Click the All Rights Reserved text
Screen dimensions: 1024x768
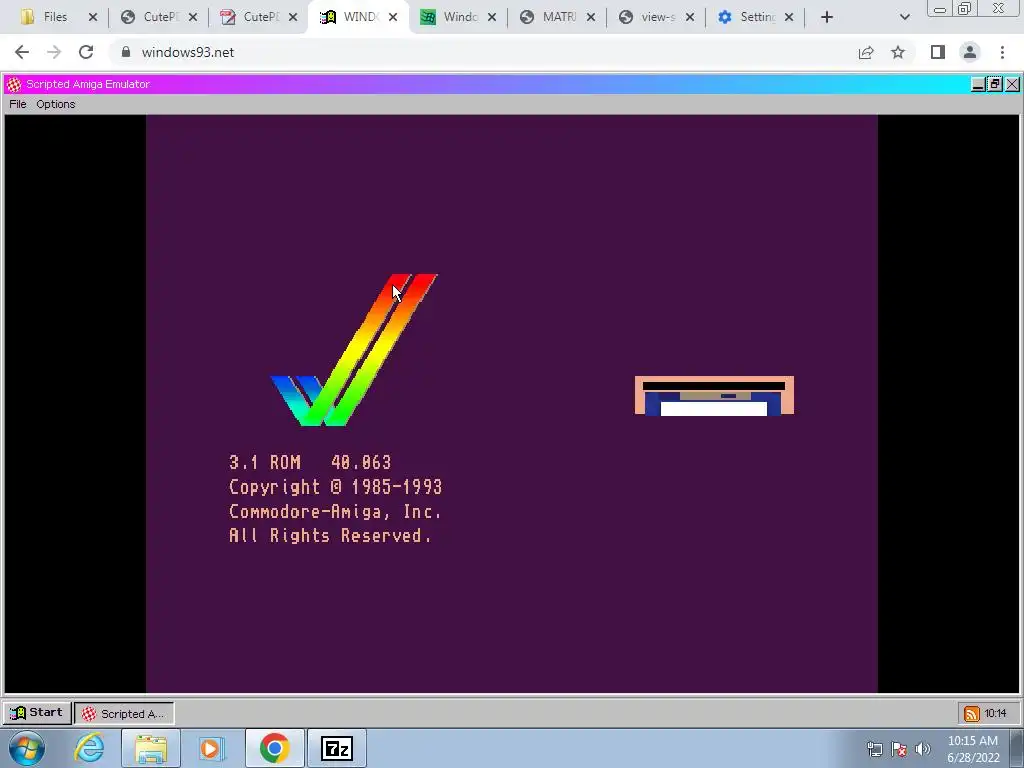(330, 536)
